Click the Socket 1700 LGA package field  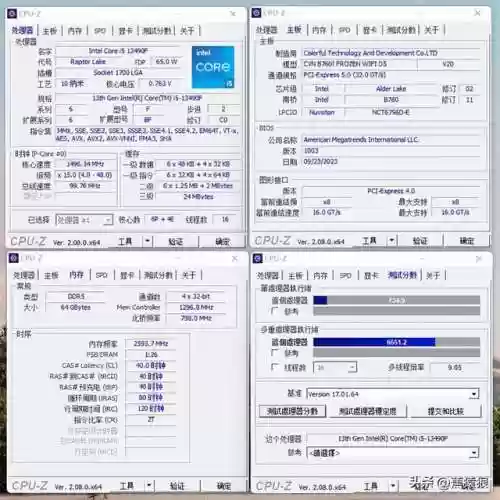tap(118, 73)
